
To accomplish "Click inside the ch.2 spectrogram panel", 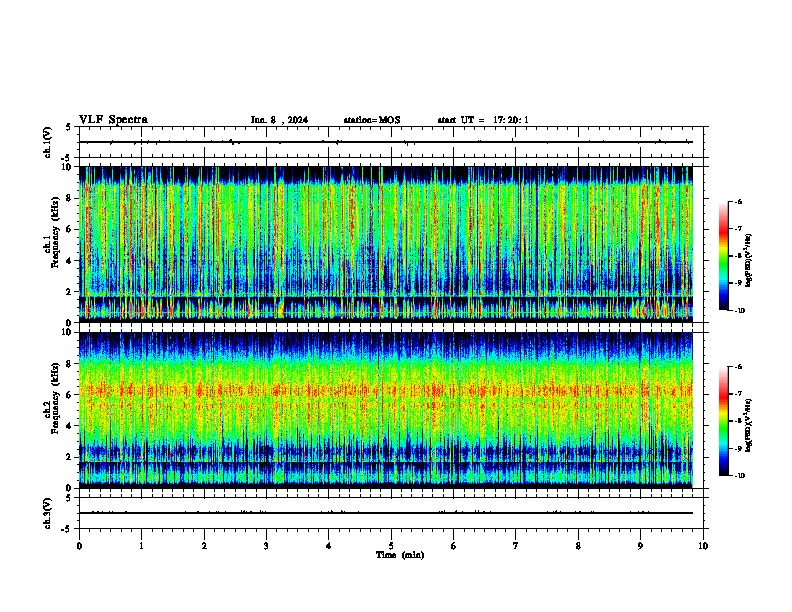I will click(385, 410).
